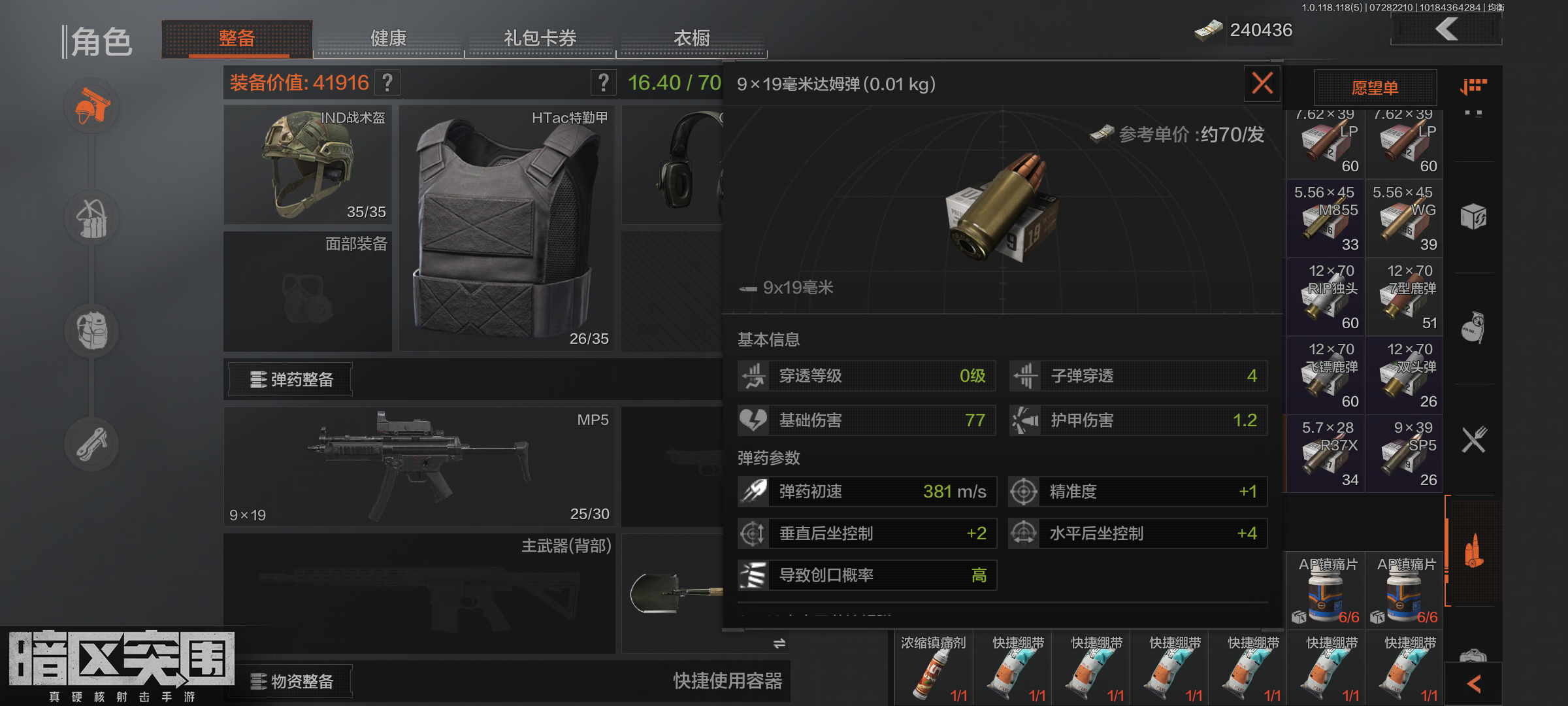Viewport: 1568px width, 706px height.
Task: Select the MP5 weapon slot
Action: (x=419, y=466)
